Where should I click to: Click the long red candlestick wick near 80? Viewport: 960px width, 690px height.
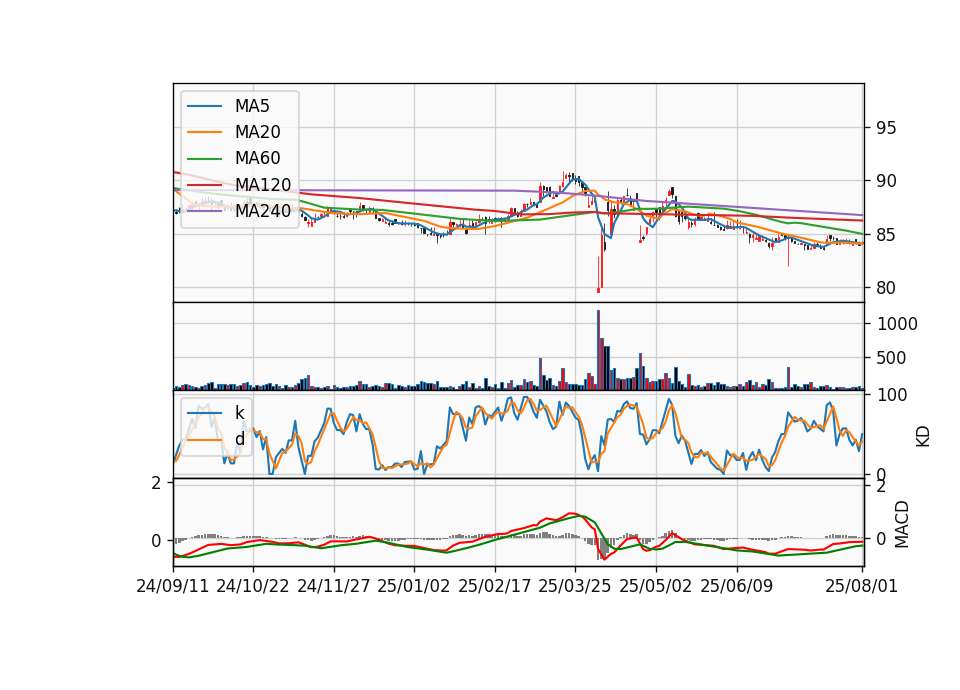[x=598, y=274]
